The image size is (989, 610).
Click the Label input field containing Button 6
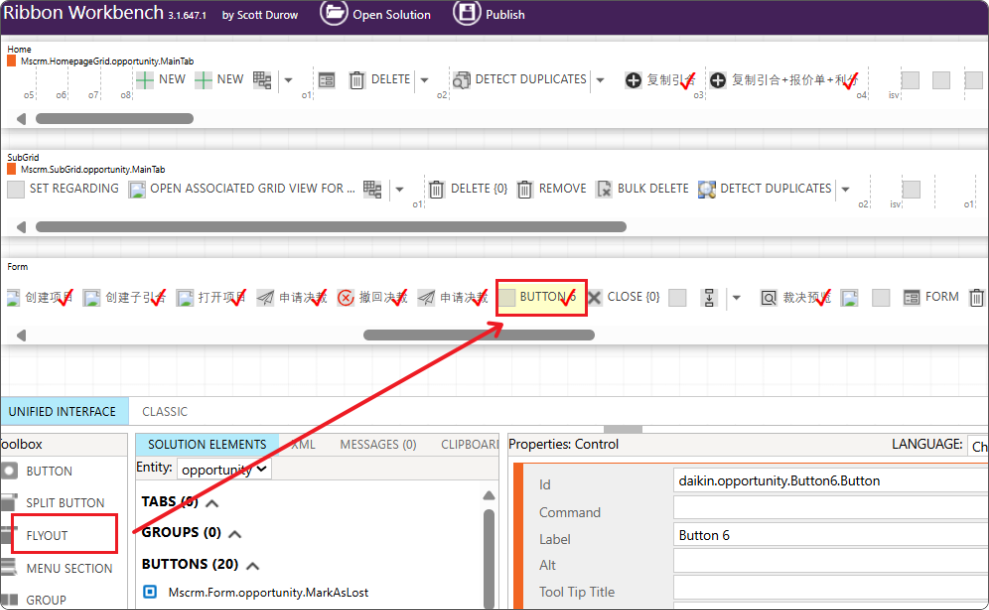(x=830, y=535)
